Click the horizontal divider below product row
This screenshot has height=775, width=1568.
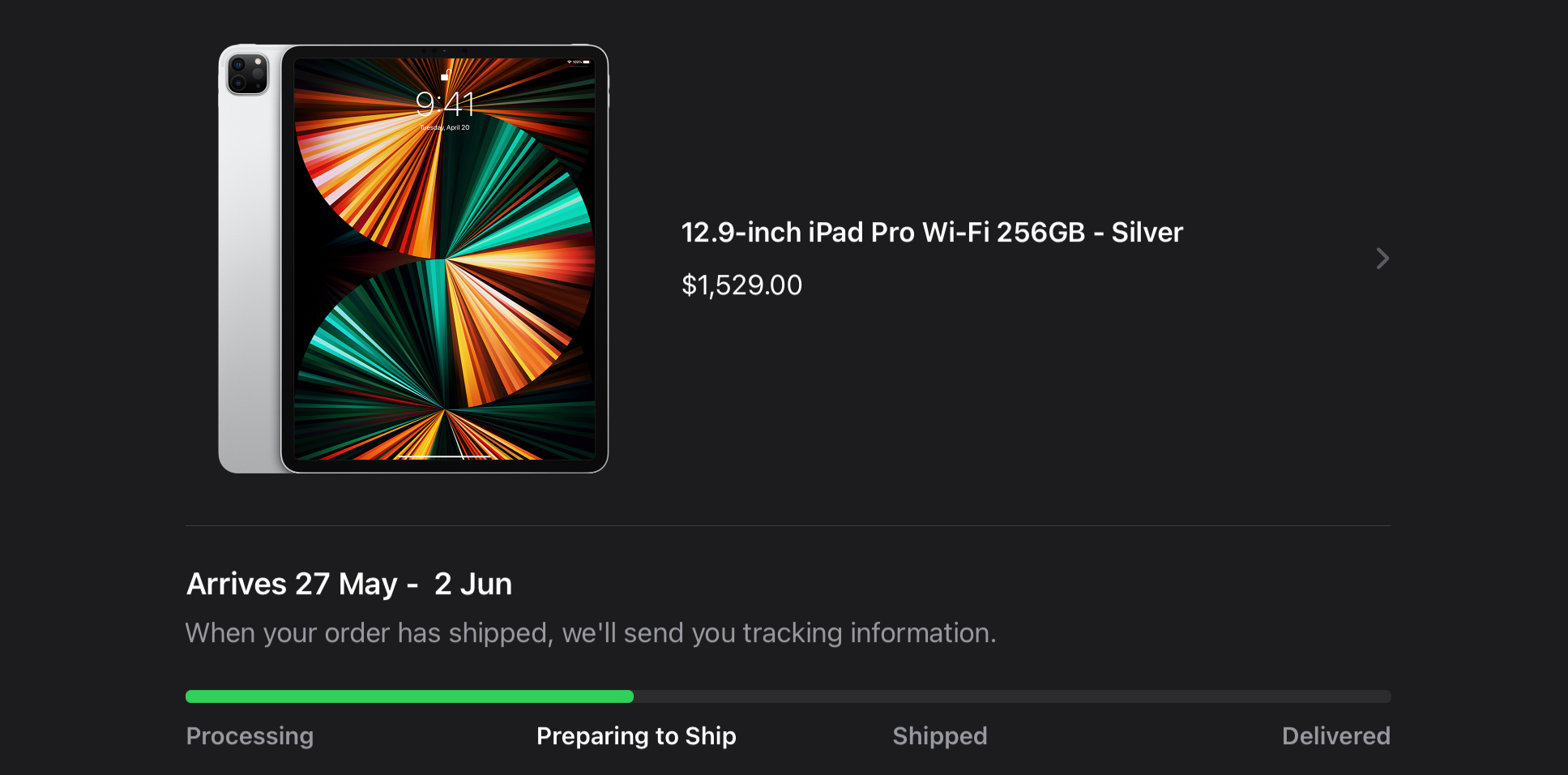tap(788, 526)
